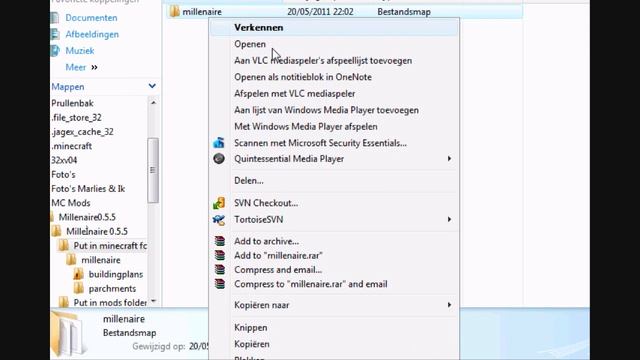The height and width of the screenshot is (360, 640).
Task: Expand TortoiseSVN submenu arrow
Action: pos(449,220)
